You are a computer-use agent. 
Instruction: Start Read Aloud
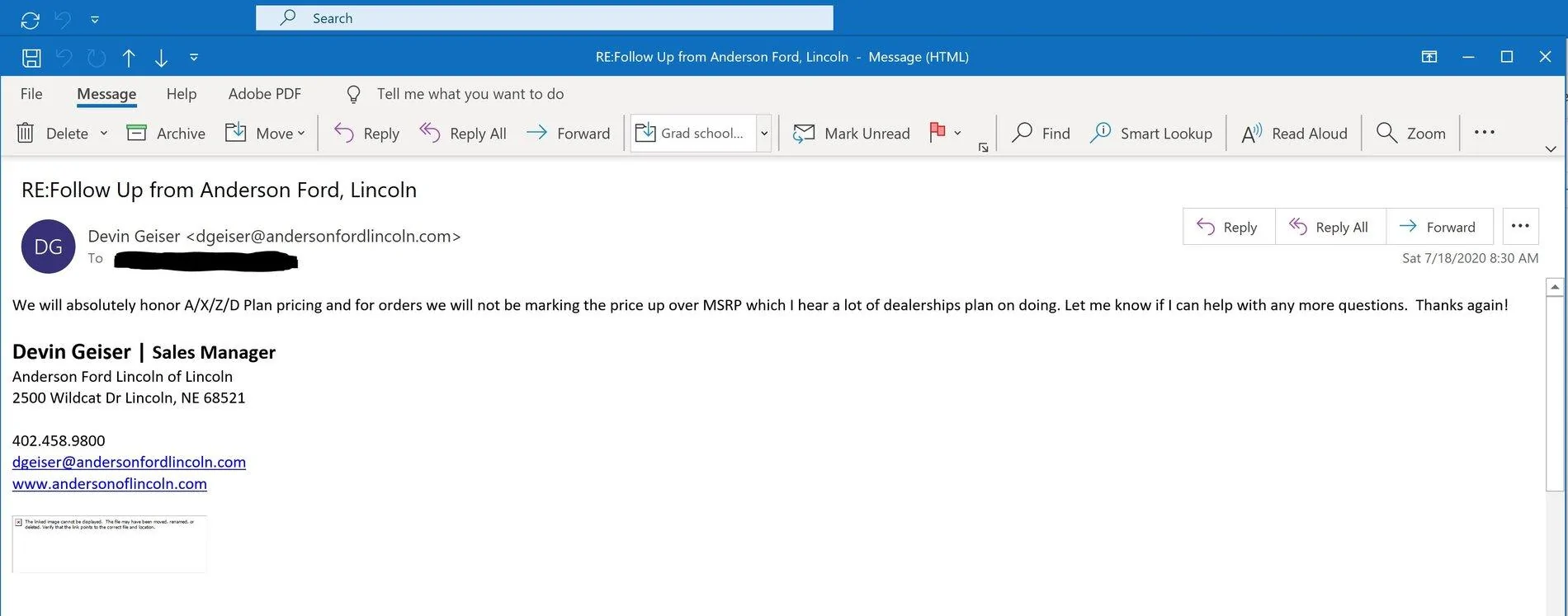(1294, 133)
